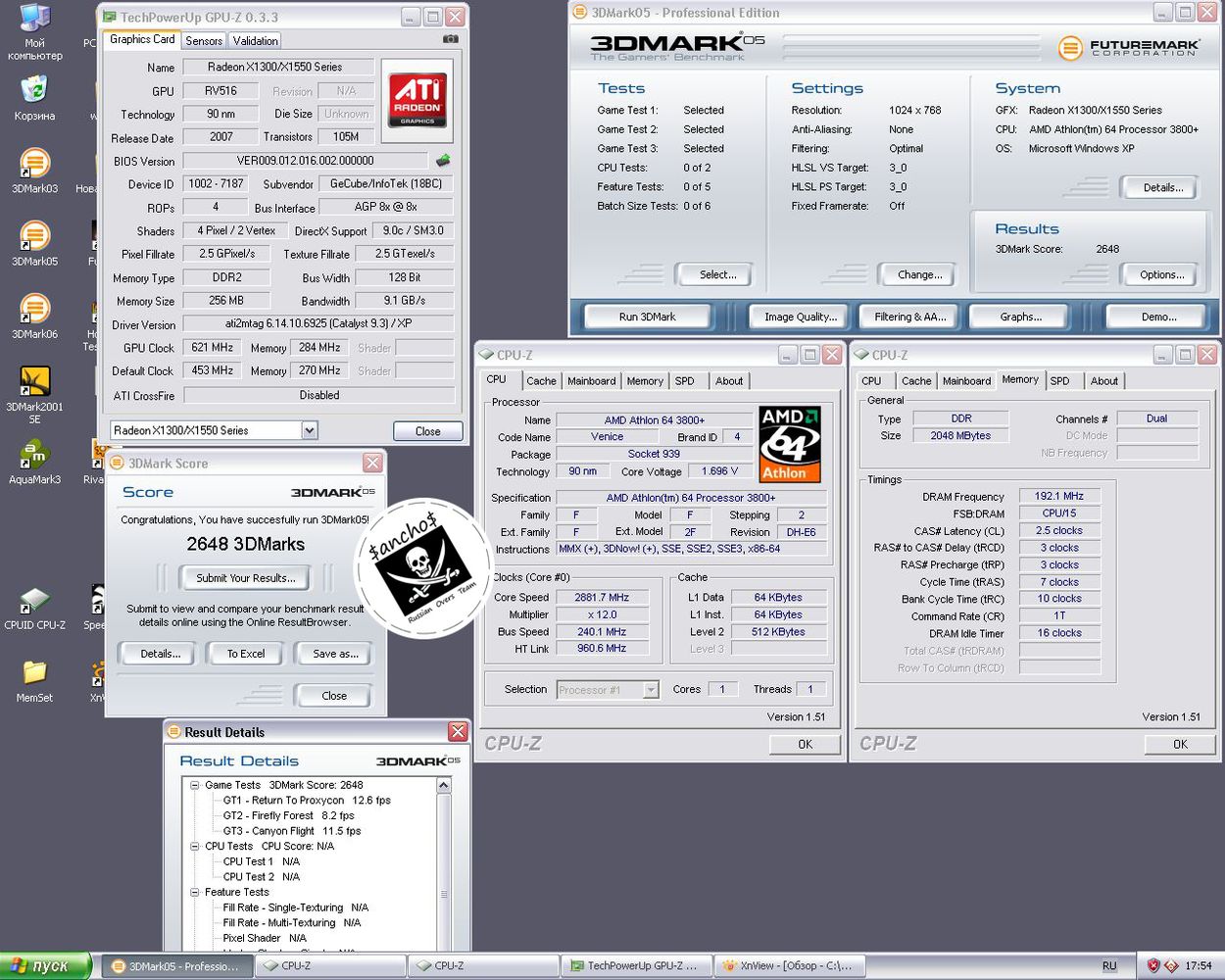Click the BIOS save icon in GPU-Z
The height and width of the screenshot is (980, 1225).
(443, 161)
